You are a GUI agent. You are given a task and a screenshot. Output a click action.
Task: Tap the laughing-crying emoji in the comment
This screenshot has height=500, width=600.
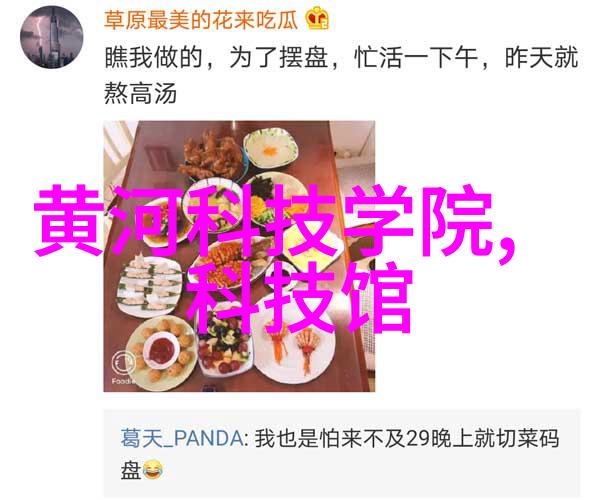[153, 470]
